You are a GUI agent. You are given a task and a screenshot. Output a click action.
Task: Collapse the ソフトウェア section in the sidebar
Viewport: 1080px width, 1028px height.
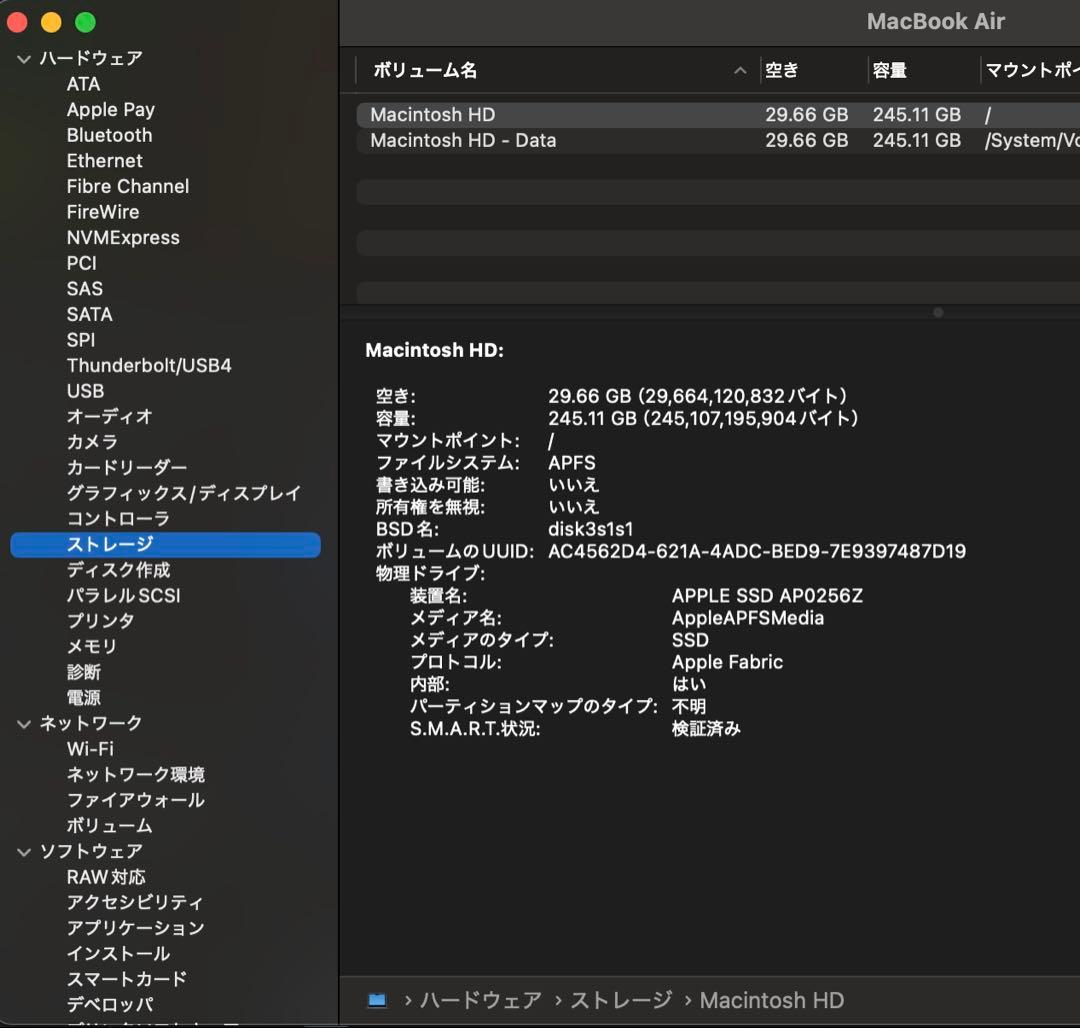pyautogui.click(x=23, y=851)
